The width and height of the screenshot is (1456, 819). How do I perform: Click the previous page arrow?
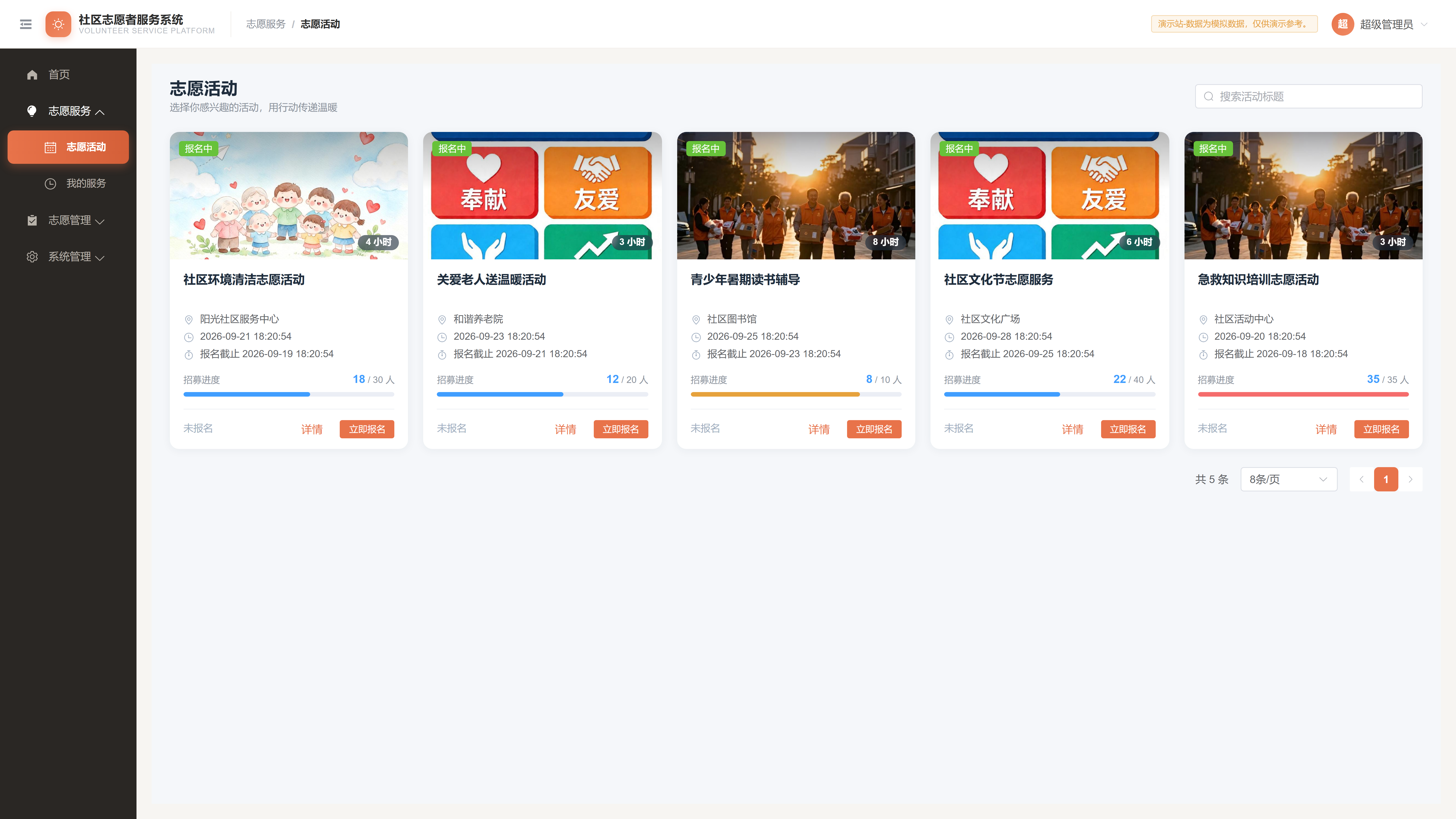[x=1362, y=479]
